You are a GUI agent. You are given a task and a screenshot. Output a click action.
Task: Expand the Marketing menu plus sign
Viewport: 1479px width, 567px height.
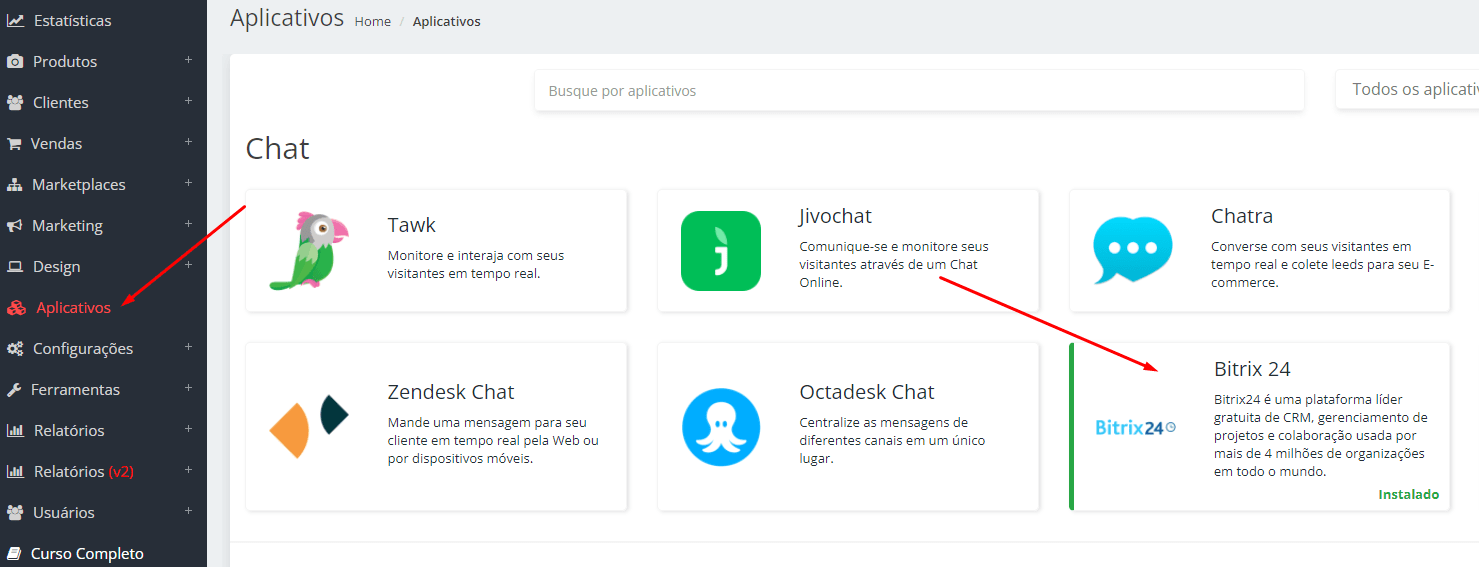[188, 224]
